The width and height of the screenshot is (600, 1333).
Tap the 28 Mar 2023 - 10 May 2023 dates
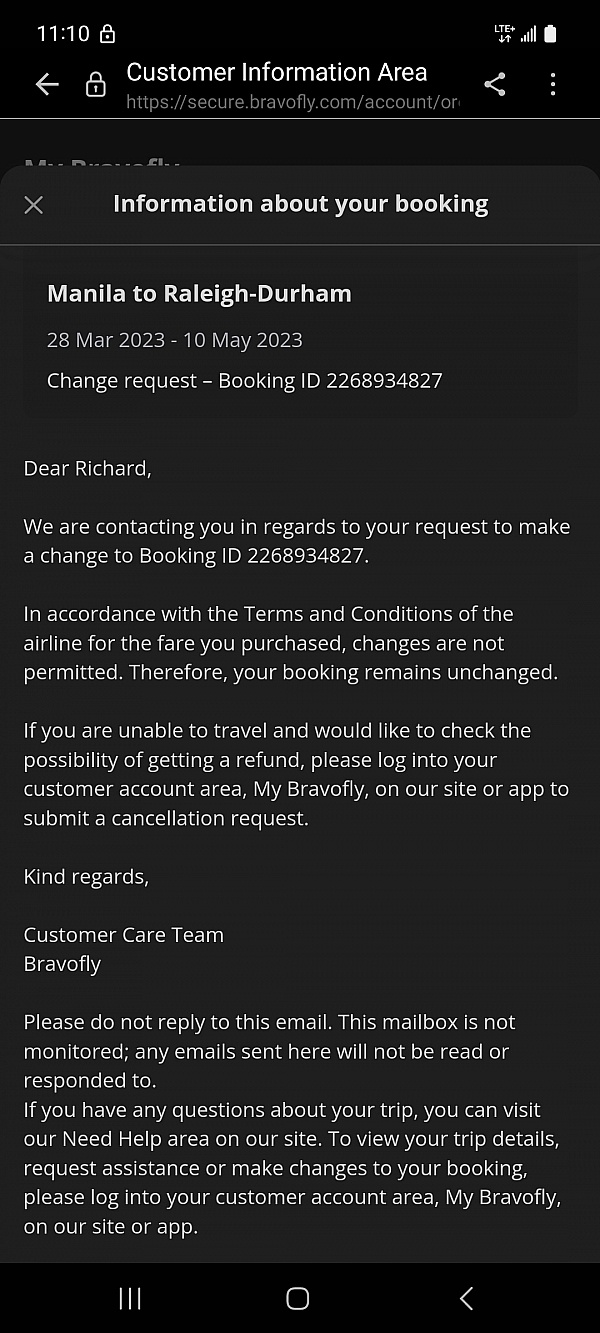[175, 340]
